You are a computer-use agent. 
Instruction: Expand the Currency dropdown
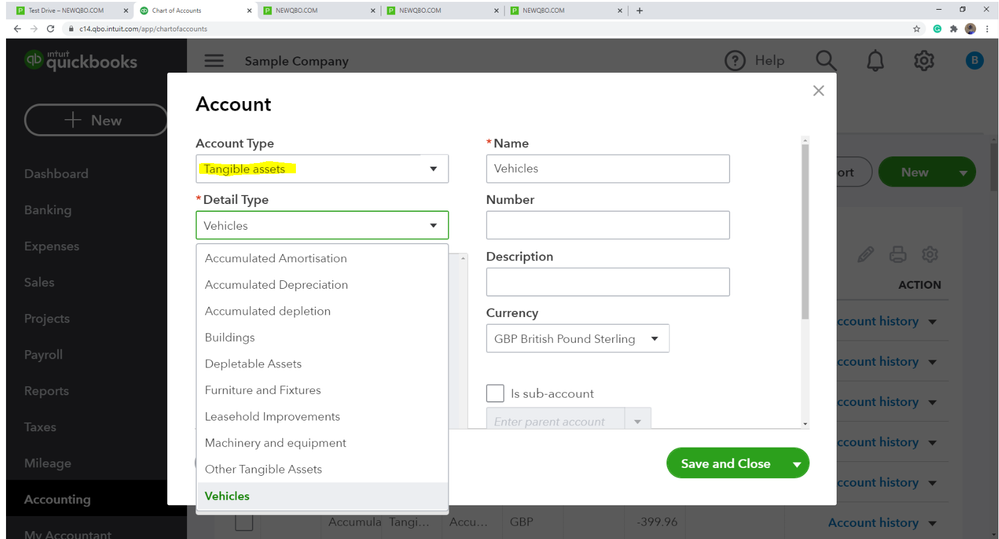coord(577,339)
